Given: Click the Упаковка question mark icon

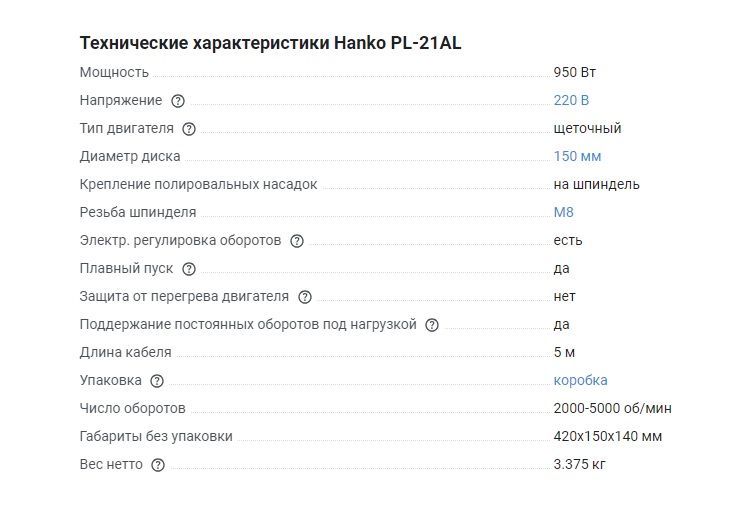Looking at the screenshot, I should click(x=157, y=381).
